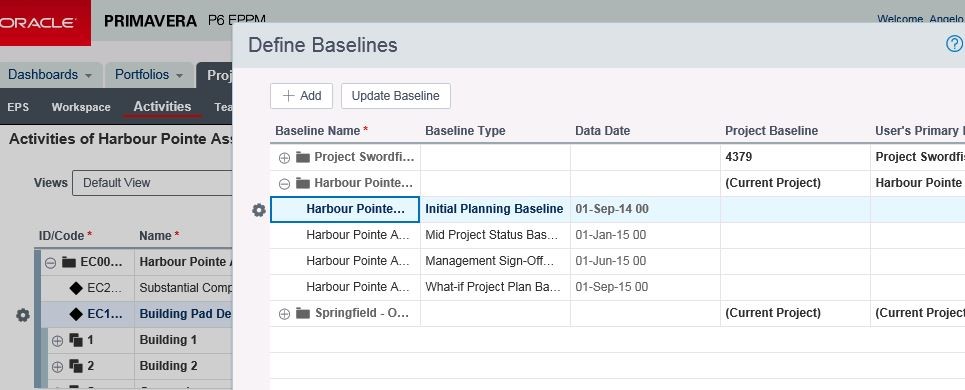
Task: Click the EC2 milestone diamond icon
Action: (x=76, y=287)
